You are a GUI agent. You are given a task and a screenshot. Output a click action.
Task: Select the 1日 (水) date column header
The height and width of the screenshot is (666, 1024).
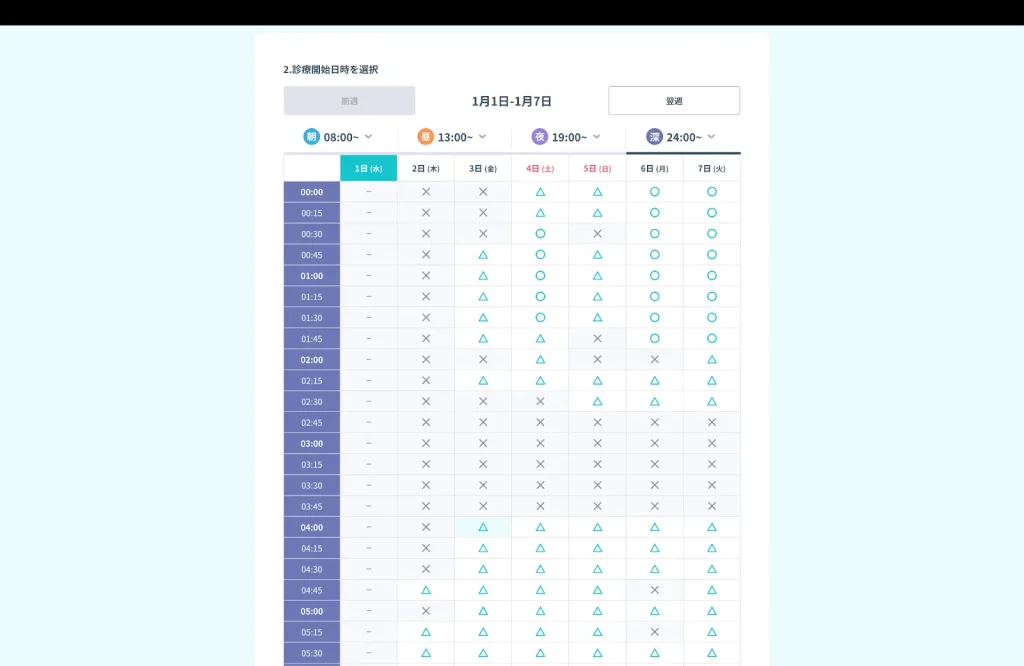368,168
